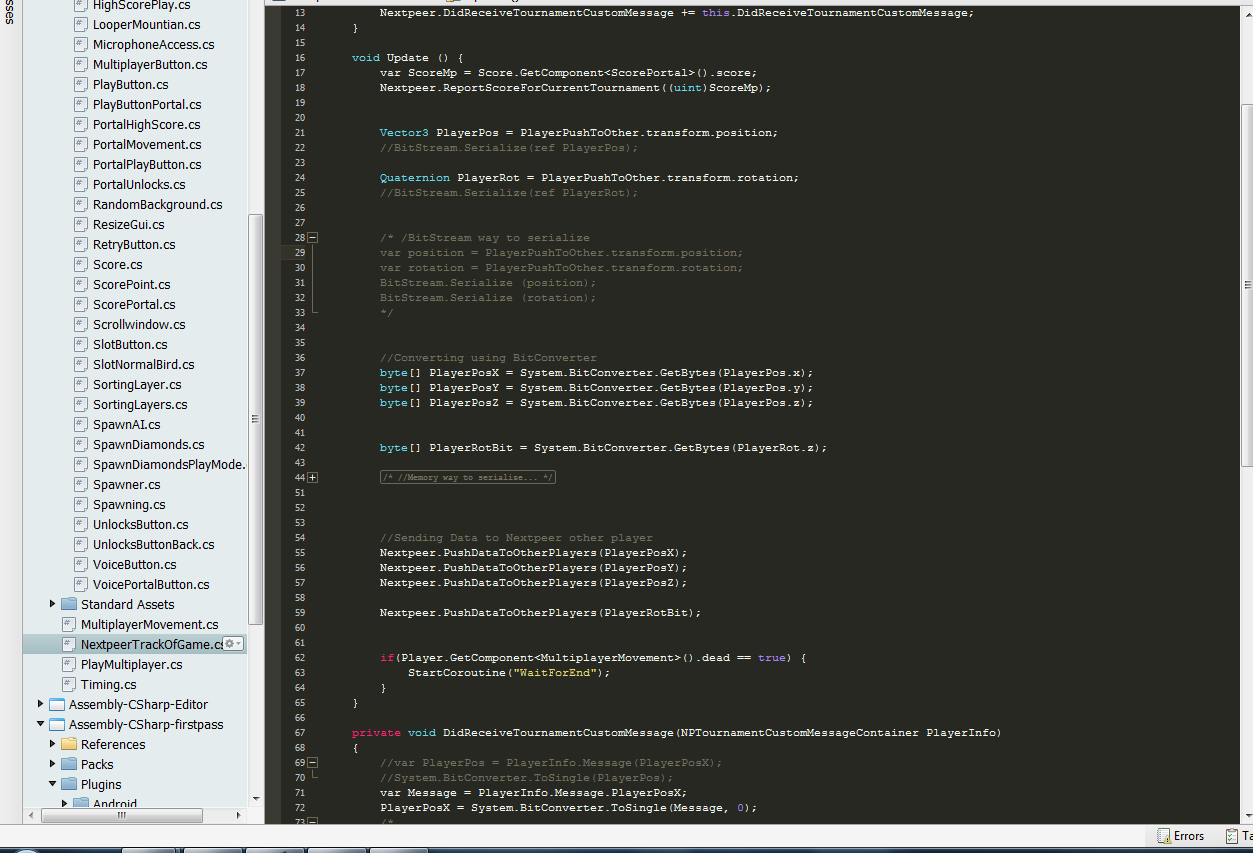Select SpawnDiamondsPlayMode file in the tree
This screenshot has width=1253, height=853.
pos(169,465)
